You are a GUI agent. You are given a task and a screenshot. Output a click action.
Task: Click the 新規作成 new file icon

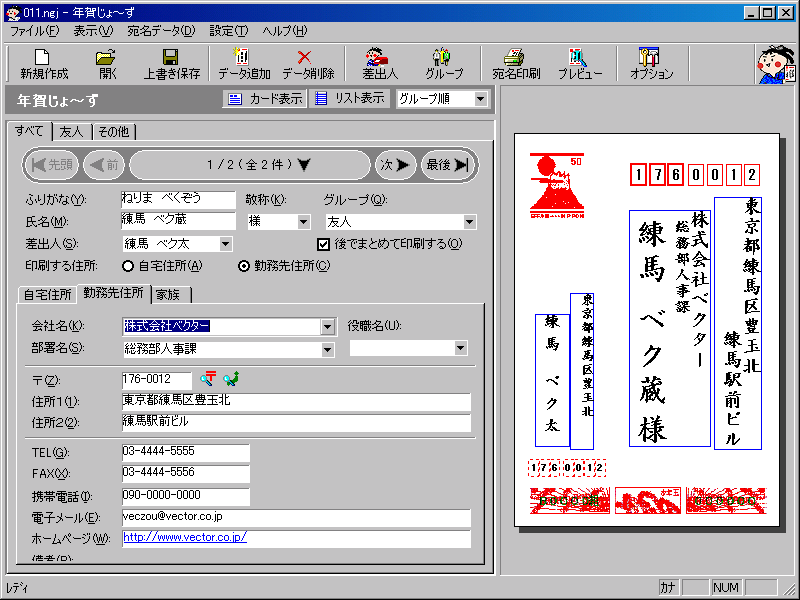(44, 64)
